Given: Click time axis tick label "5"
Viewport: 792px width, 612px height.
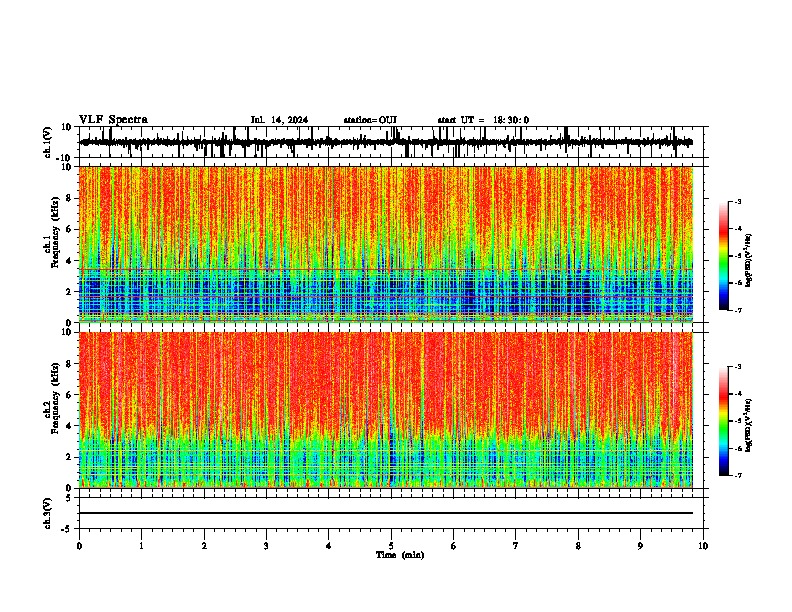Looking at the screenshot, I should [391, 546].
